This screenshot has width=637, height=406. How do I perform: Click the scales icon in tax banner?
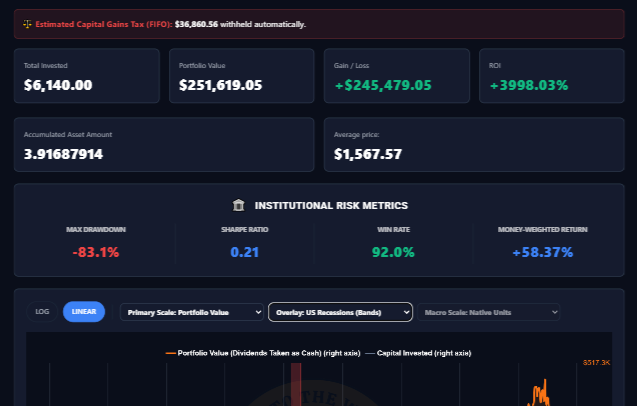[27, 24]
